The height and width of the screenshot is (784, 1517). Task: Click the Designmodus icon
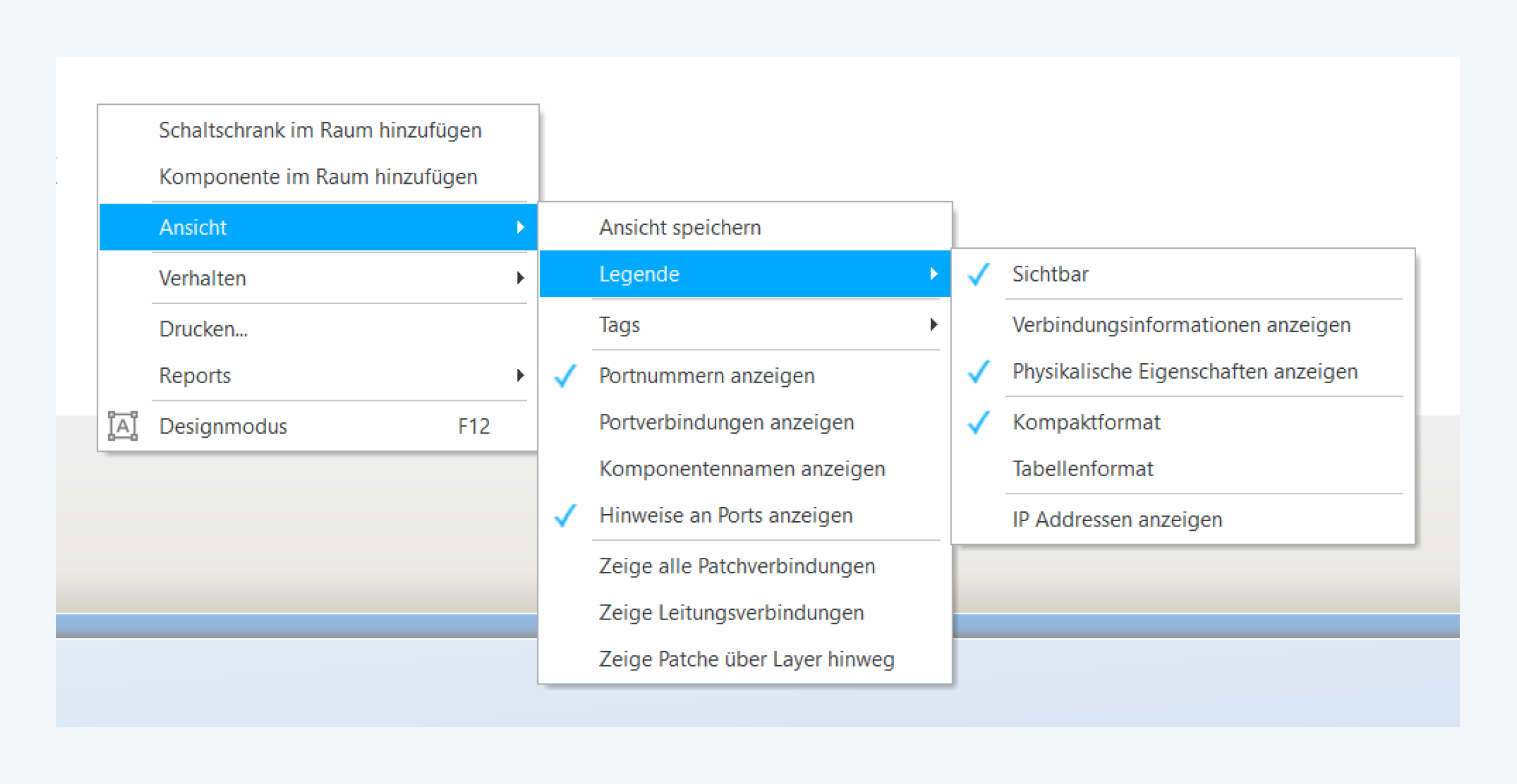[122, 426]
